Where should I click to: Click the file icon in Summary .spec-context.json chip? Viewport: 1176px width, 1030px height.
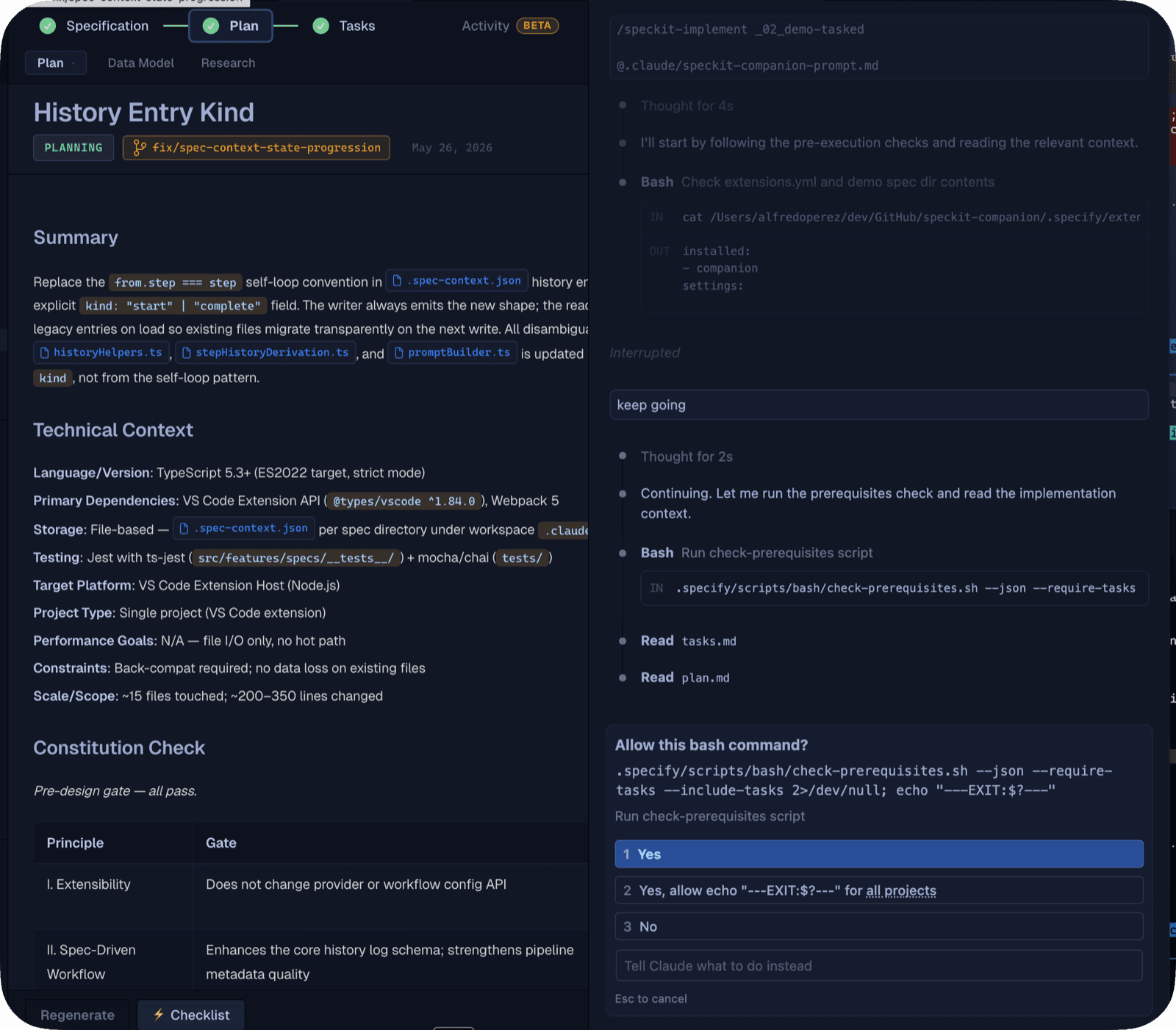tap(397, 281)
